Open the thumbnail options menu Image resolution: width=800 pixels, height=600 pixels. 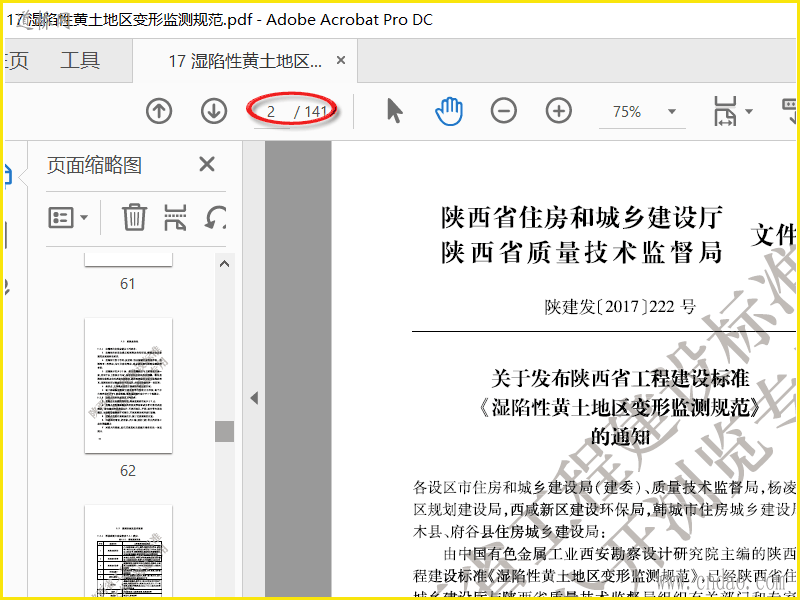[x=68, y=218]
